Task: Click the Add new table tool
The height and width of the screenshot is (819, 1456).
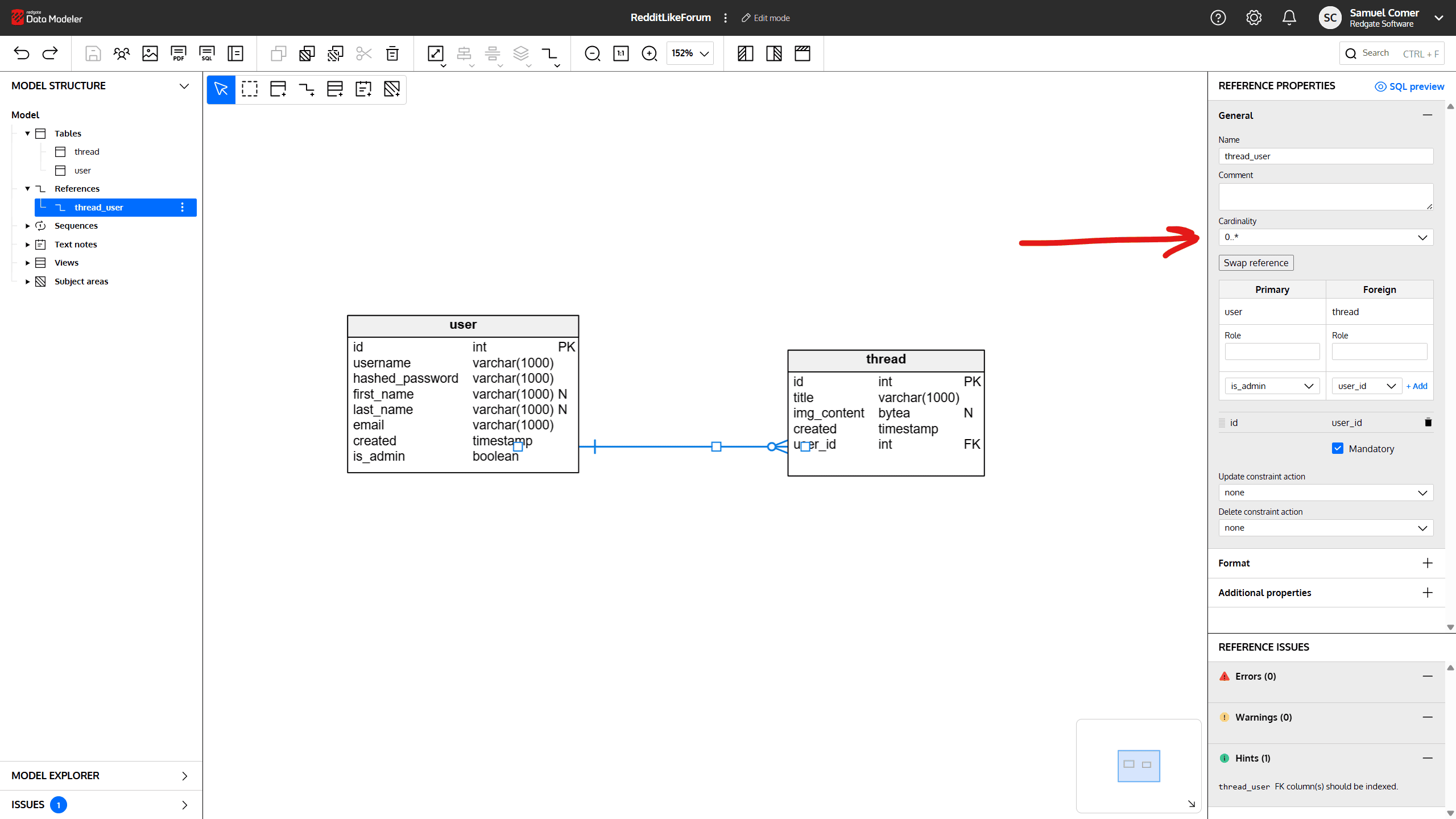Action: point(278,89)
